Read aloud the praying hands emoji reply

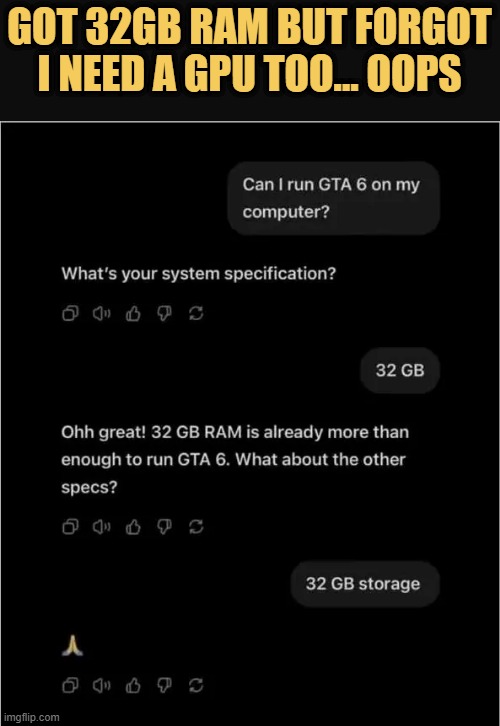coord(101,685)
